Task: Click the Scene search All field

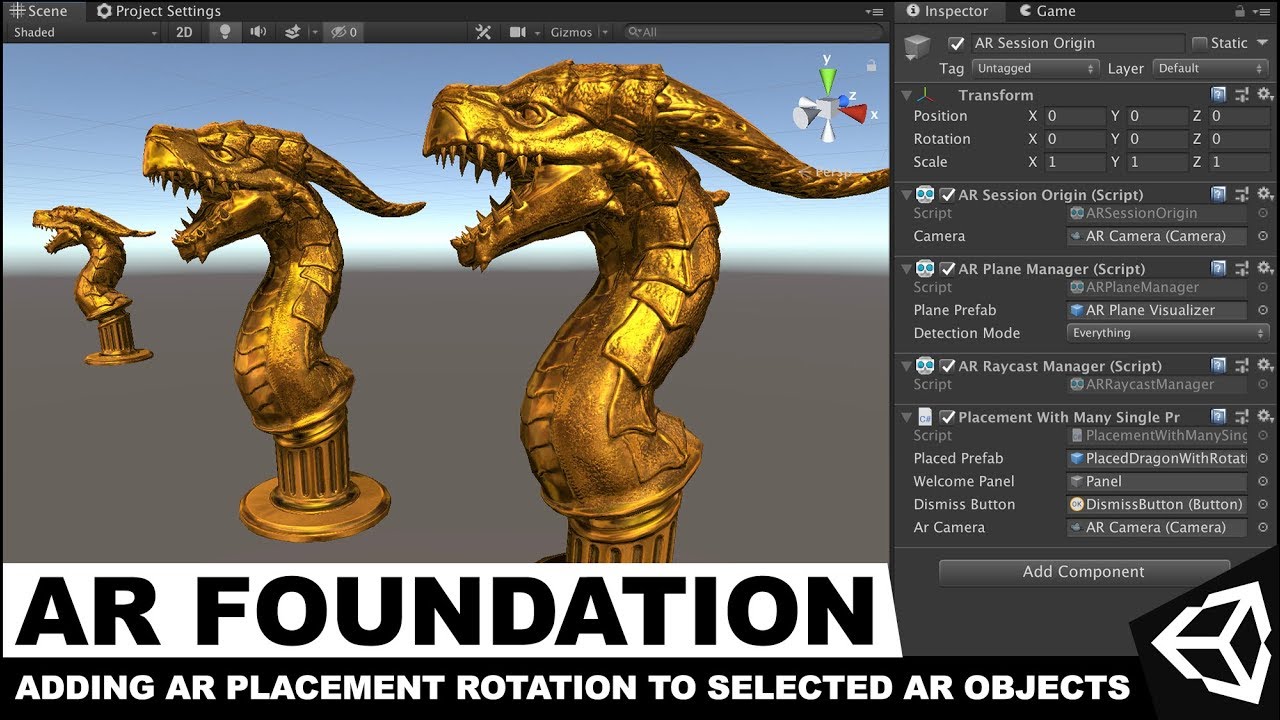Action: [752, 32]
